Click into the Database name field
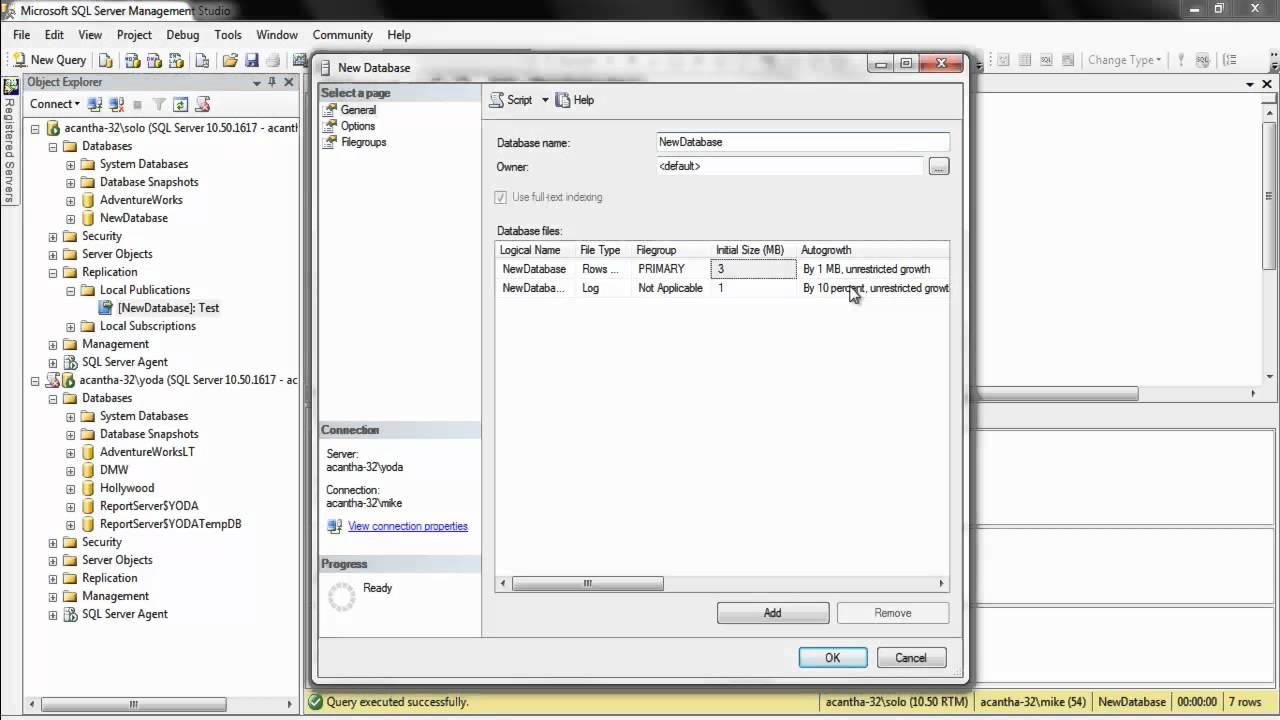Screen dimensions: 1280x720 (x=802, y=142)
